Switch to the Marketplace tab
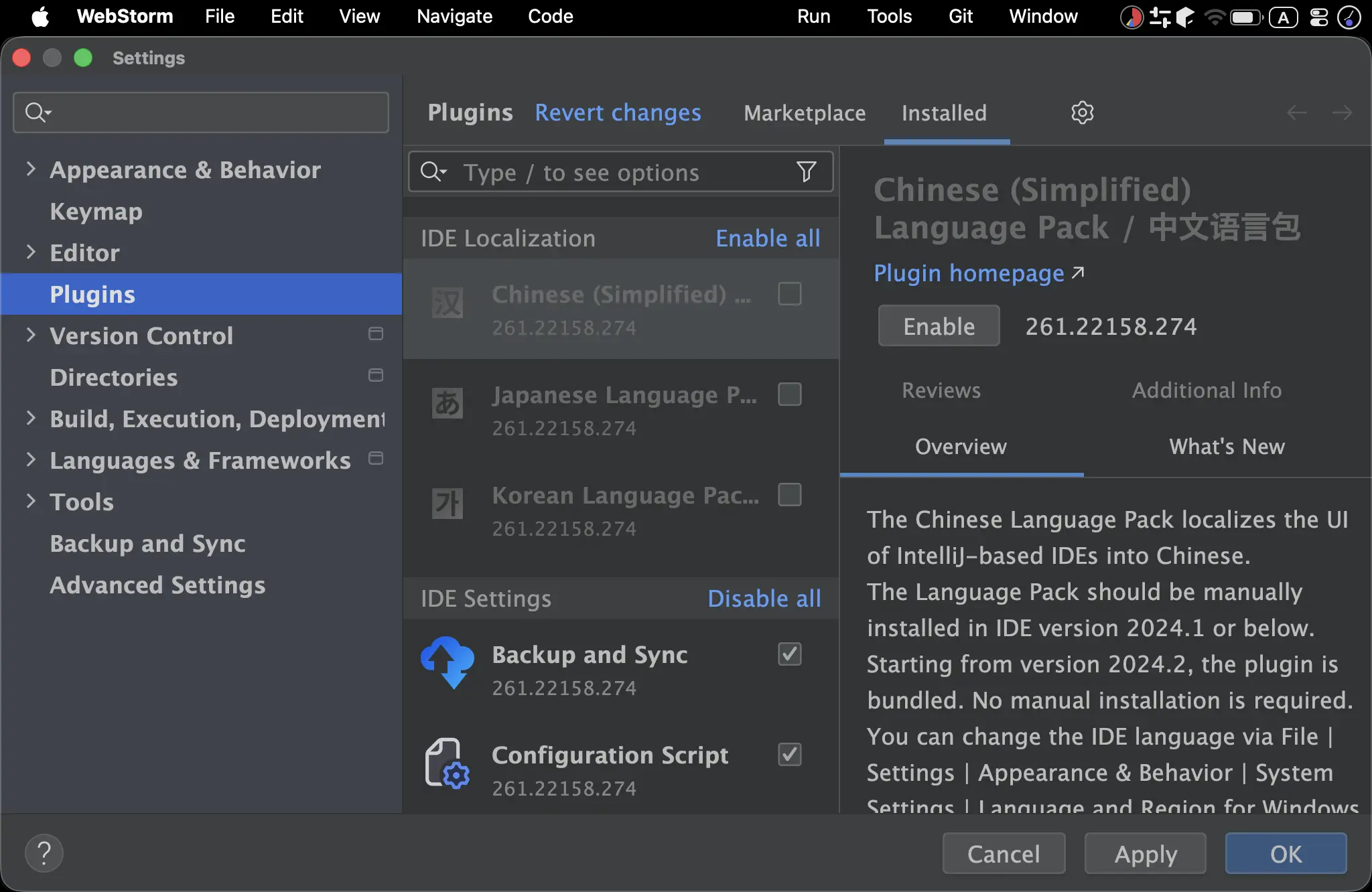 coord(805,113)
